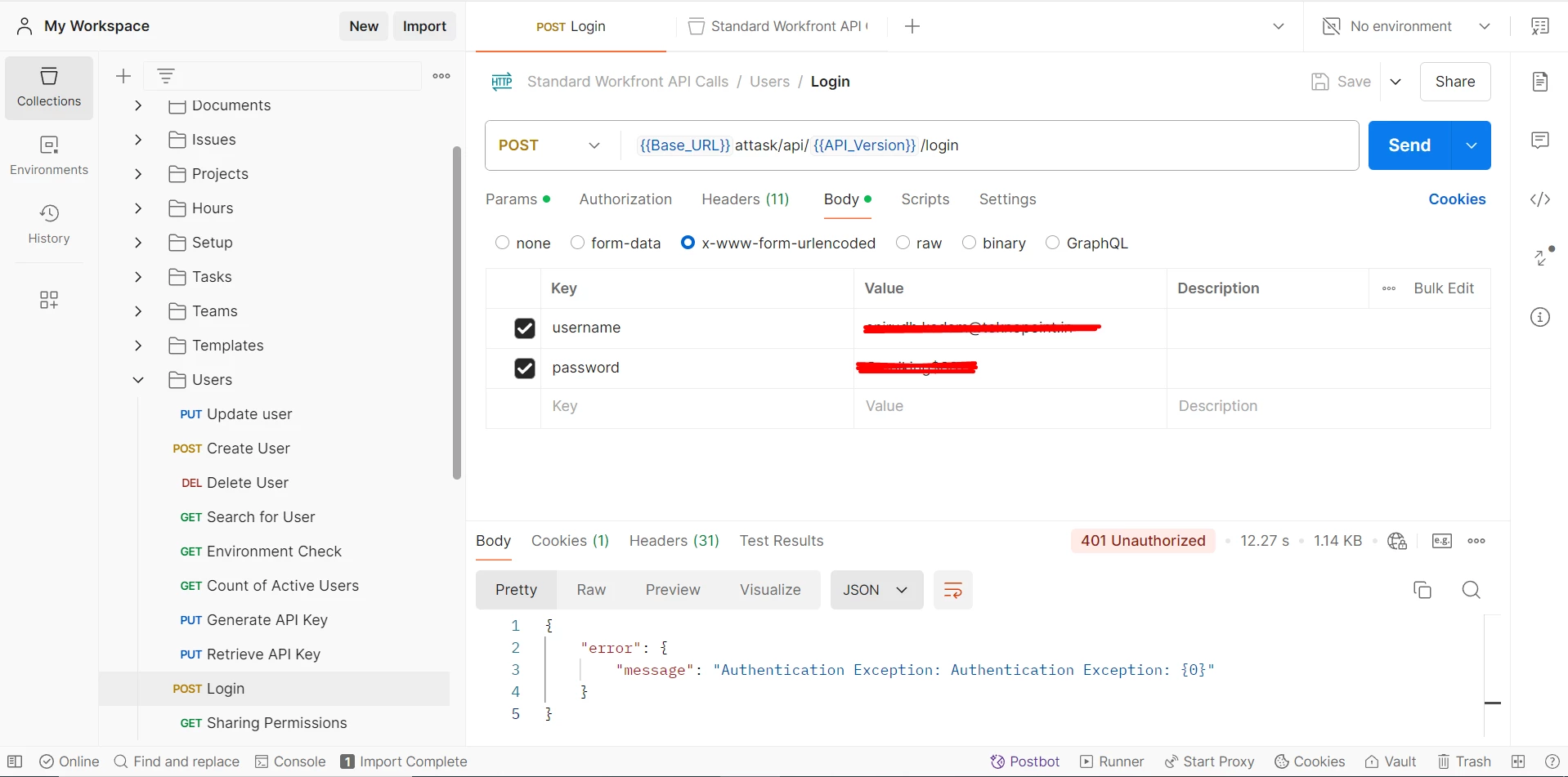
Task: Select the binary body type
Action: [x=970, y=243]
